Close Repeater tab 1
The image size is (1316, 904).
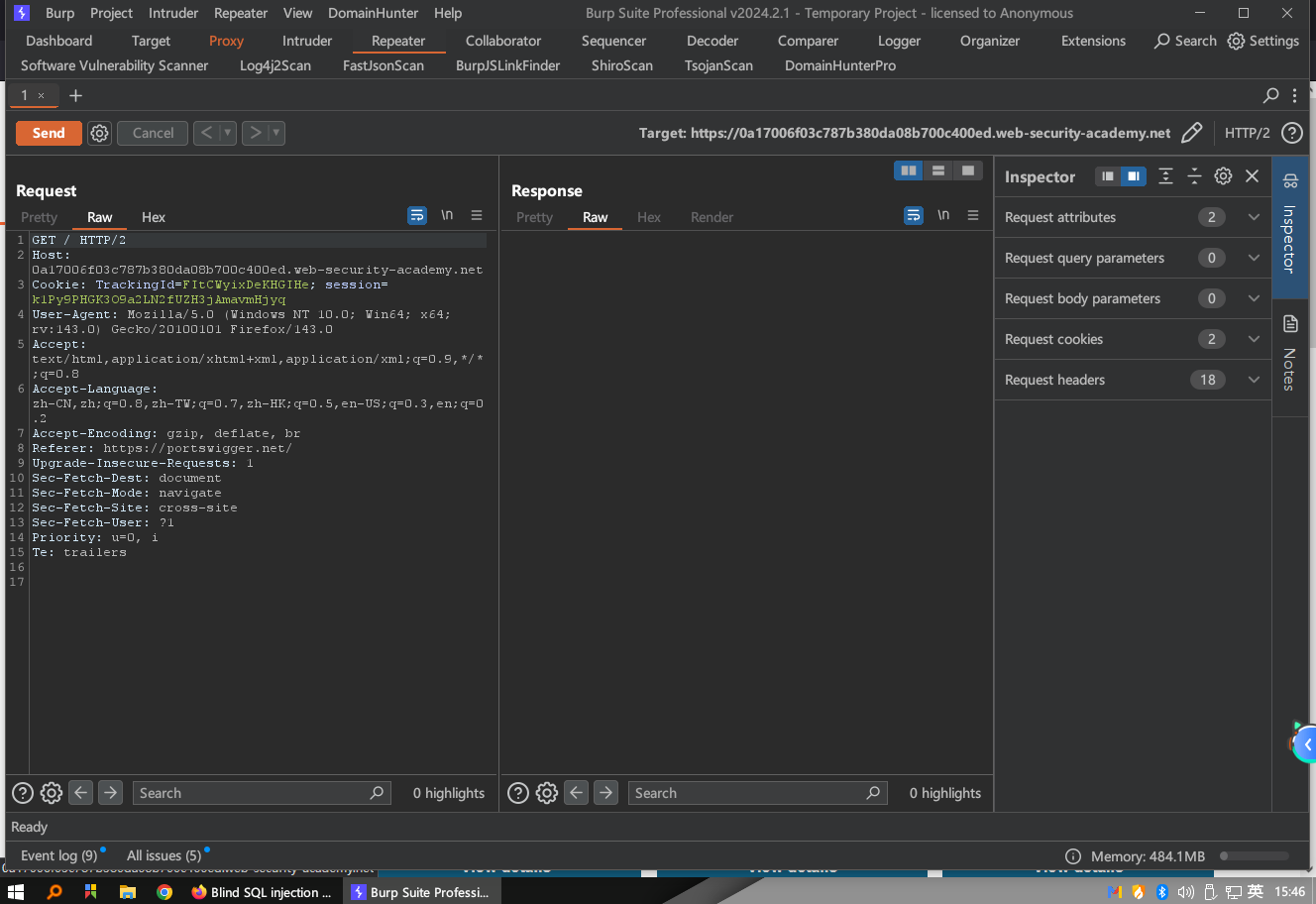click(x=41, y=95)
